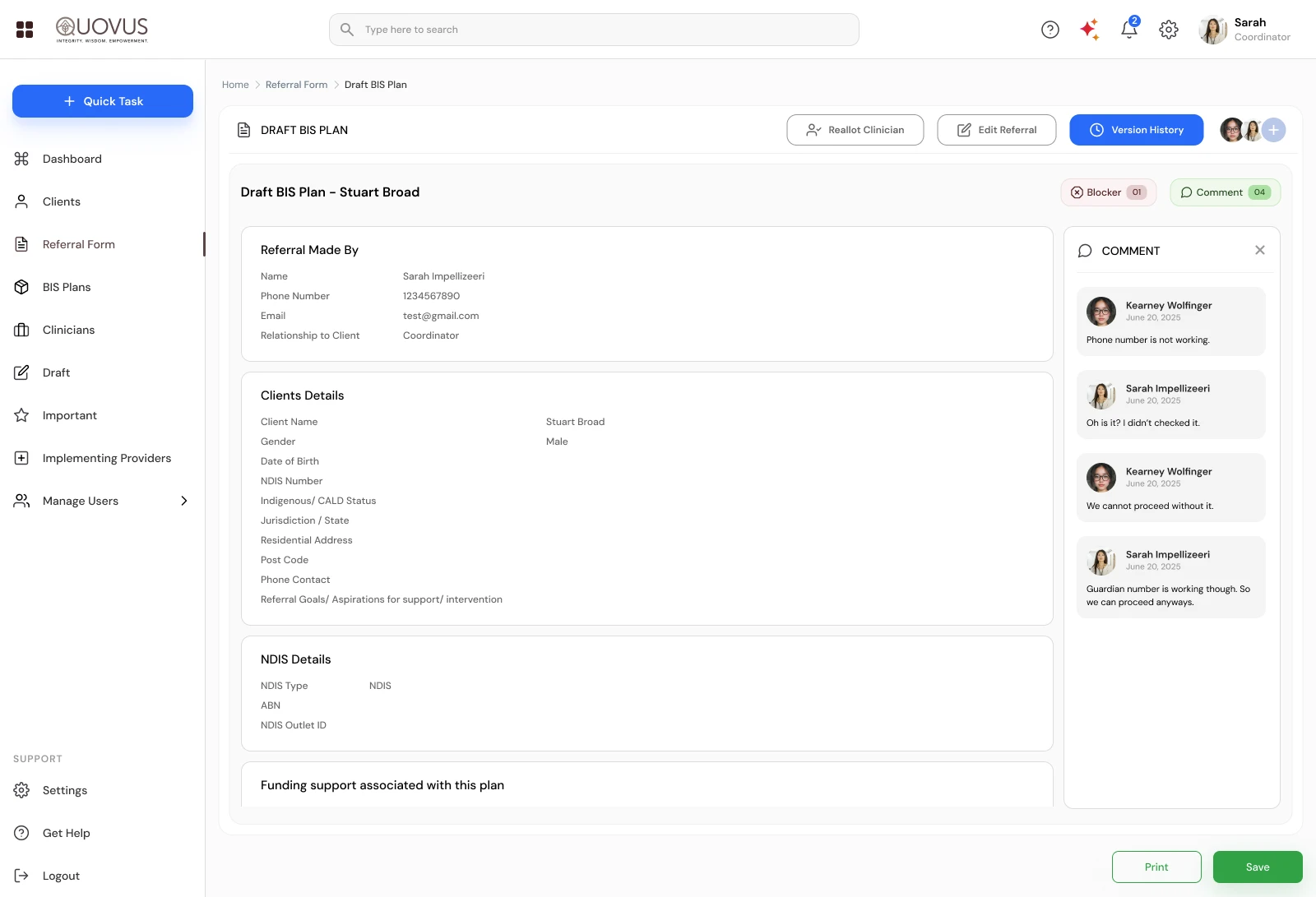This screenshot has height=897, width=1316.
Task: Open Clinicians from the sidebar
Action: point(68,330)
